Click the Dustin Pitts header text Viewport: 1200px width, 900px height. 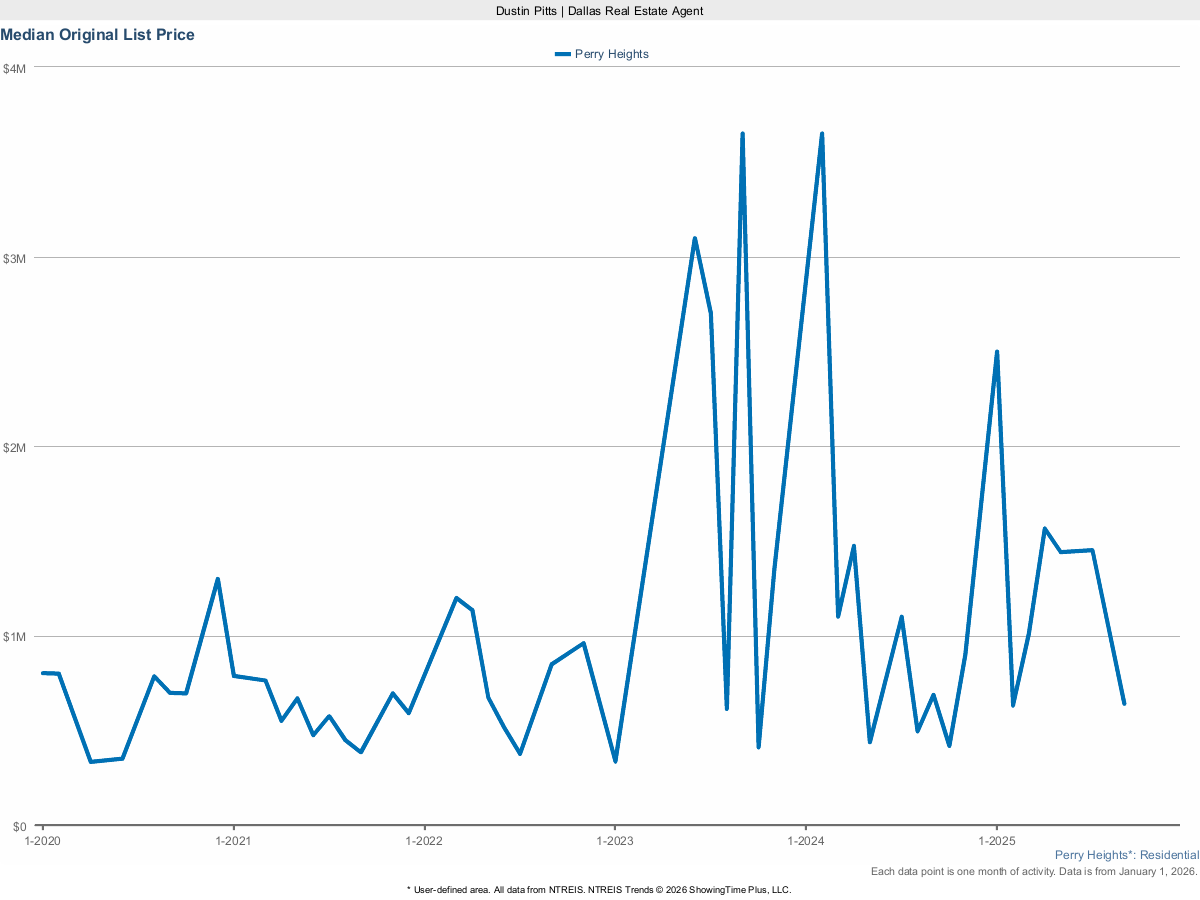coord(599,10)
